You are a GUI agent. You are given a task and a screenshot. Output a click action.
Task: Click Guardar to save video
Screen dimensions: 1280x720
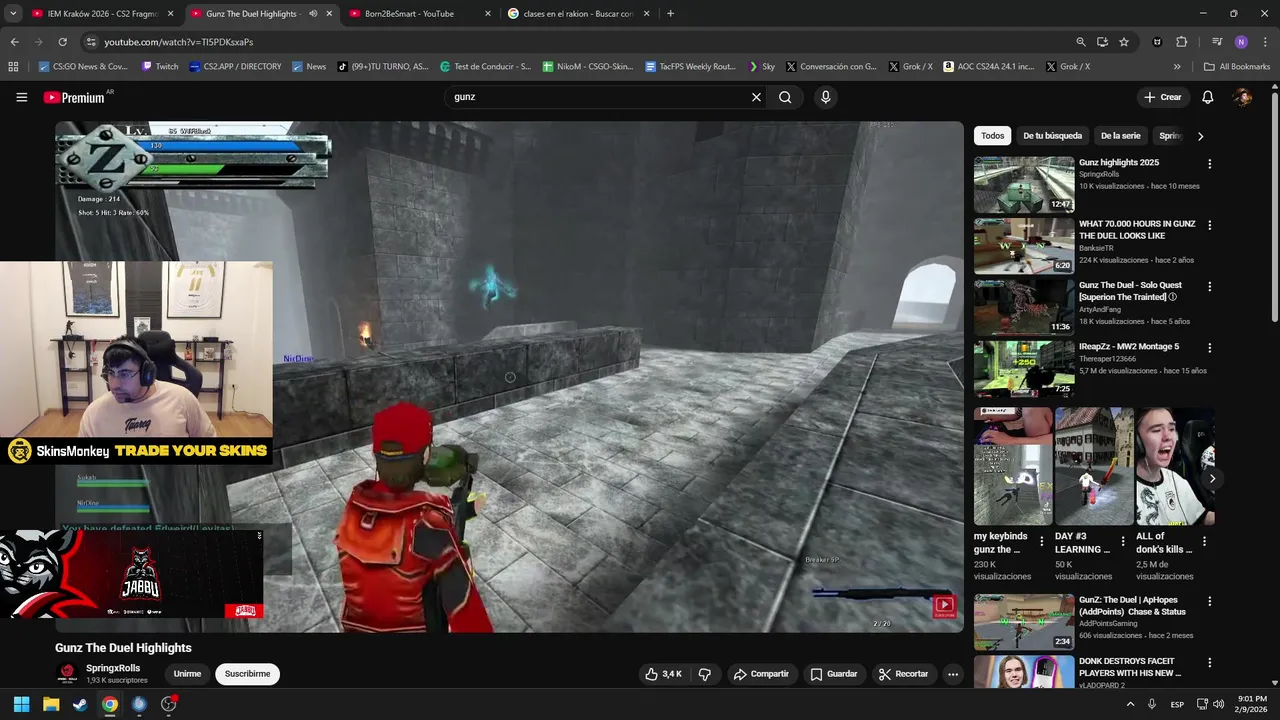(x=834, y=674)
